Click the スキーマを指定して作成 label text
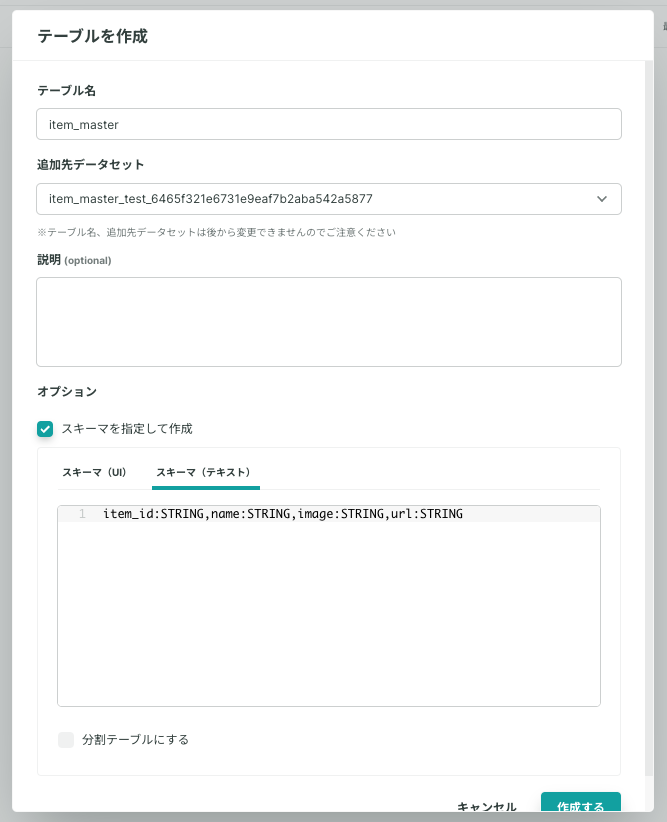This screenshot has height=822, width=667. [x=127, y=429]
